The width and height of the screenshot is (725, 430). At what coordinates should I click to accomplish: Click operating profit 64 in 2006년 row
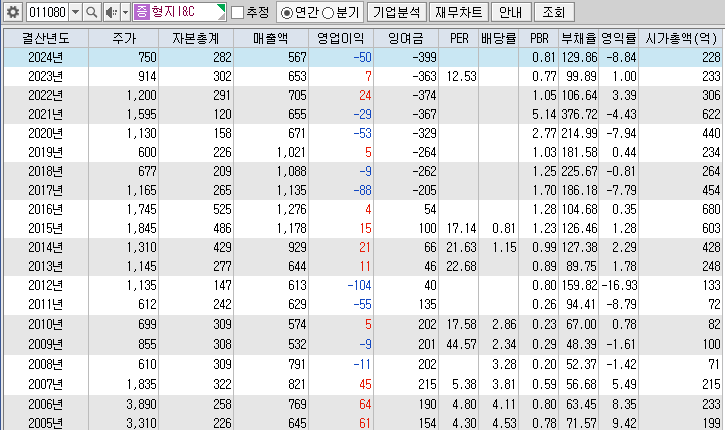[x=365, y=404]
